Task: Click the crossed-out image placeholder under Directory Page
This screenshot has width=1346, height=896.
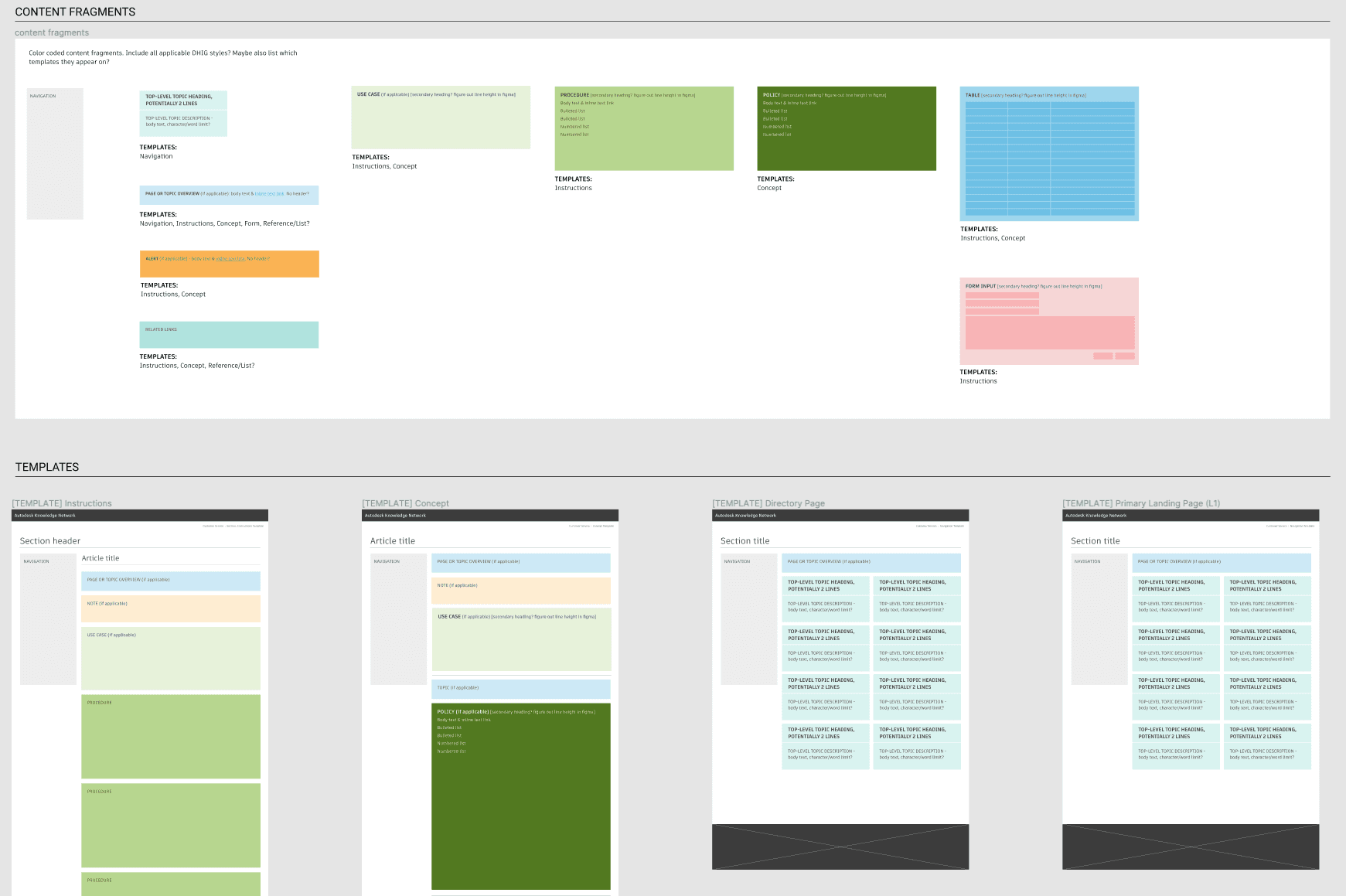Action: tap(840, 847)
